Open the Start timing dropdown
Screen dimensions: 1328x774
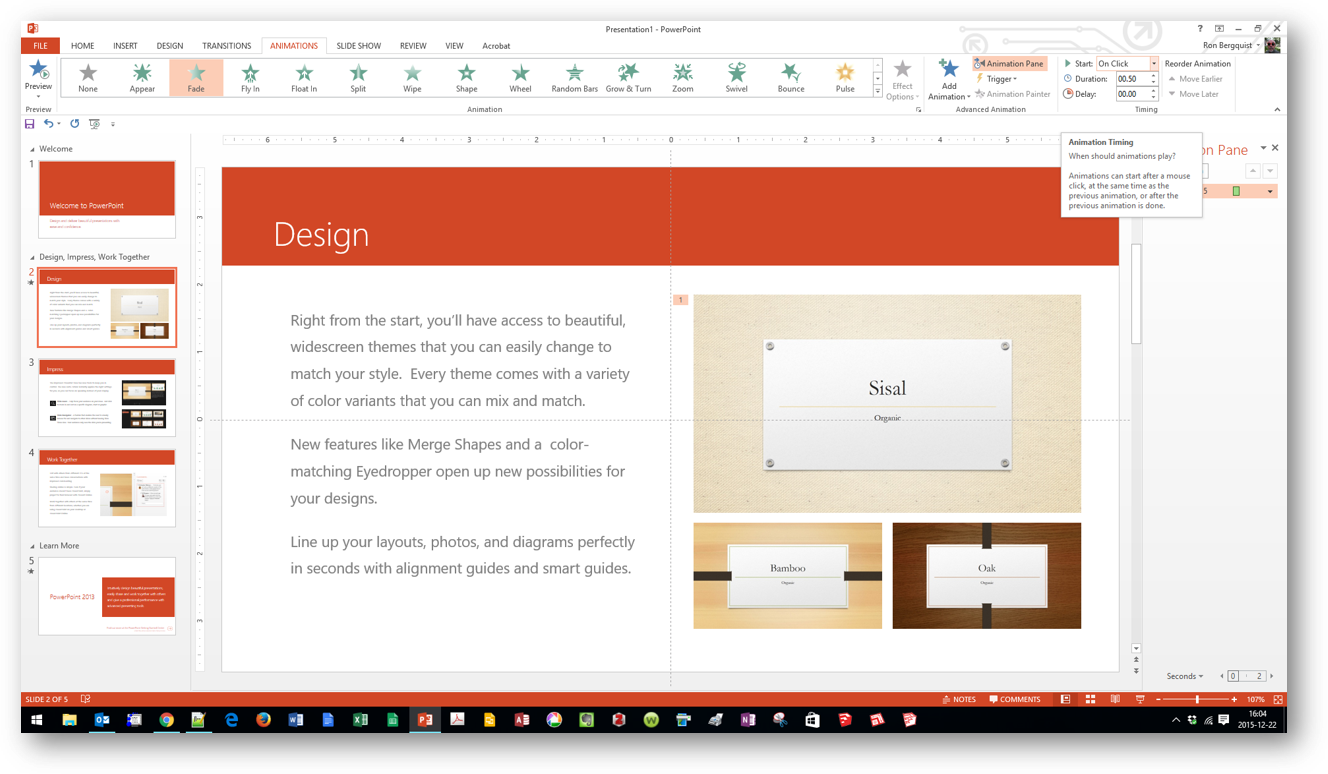pos(1153,63)
